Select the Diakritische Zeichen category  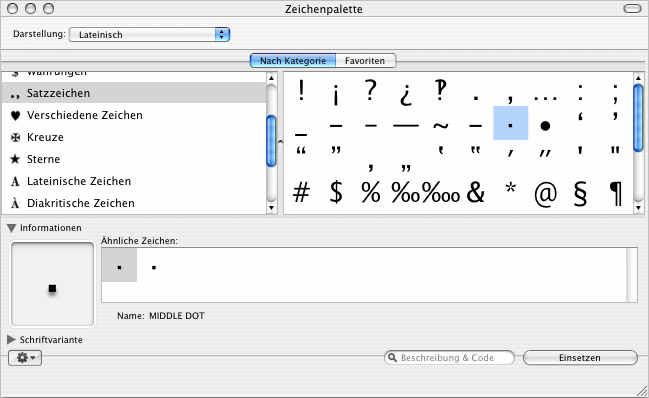134,203
